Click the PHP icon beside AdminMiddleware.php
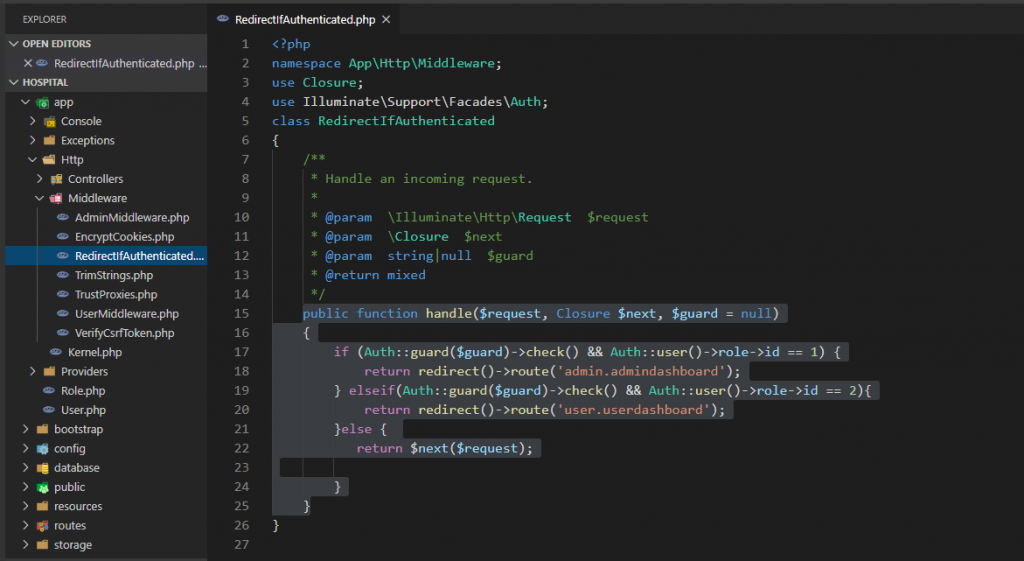 pos(64,217)
